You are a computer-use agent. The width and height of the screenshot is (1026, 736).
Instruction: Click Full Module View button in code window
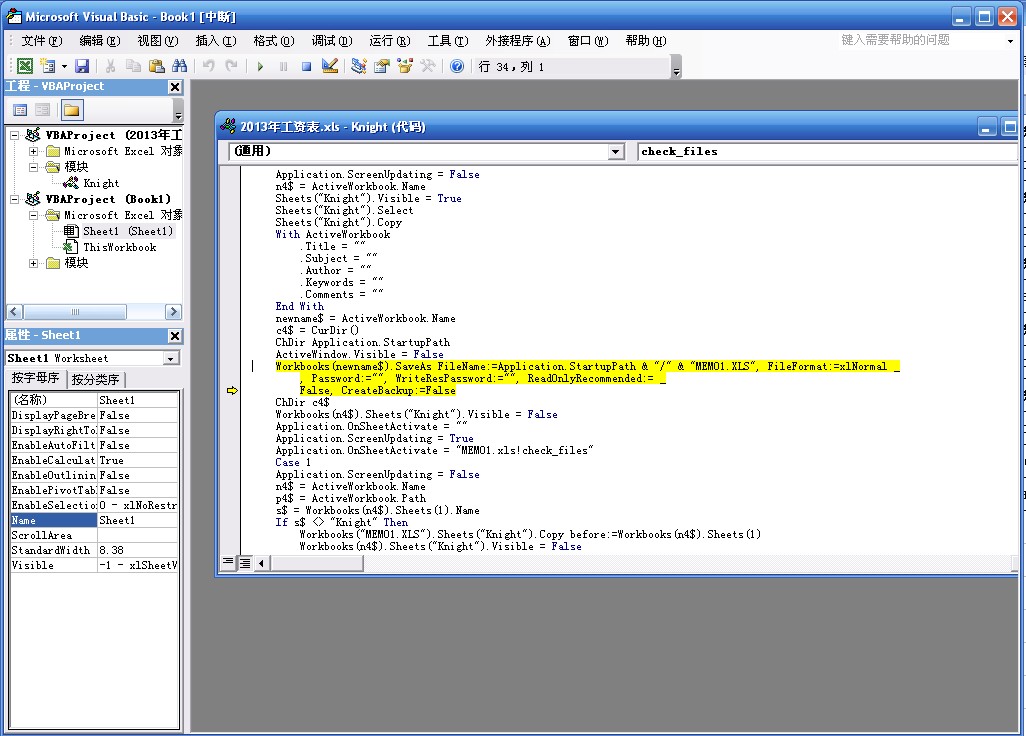point(245,563)
